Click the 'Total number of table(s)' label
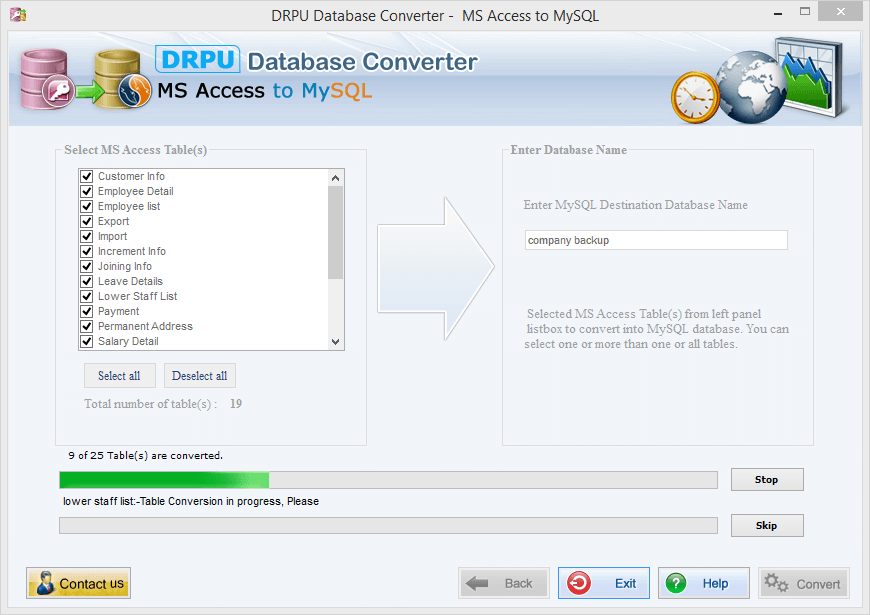870x615 pixels. (x=150, y=404)
